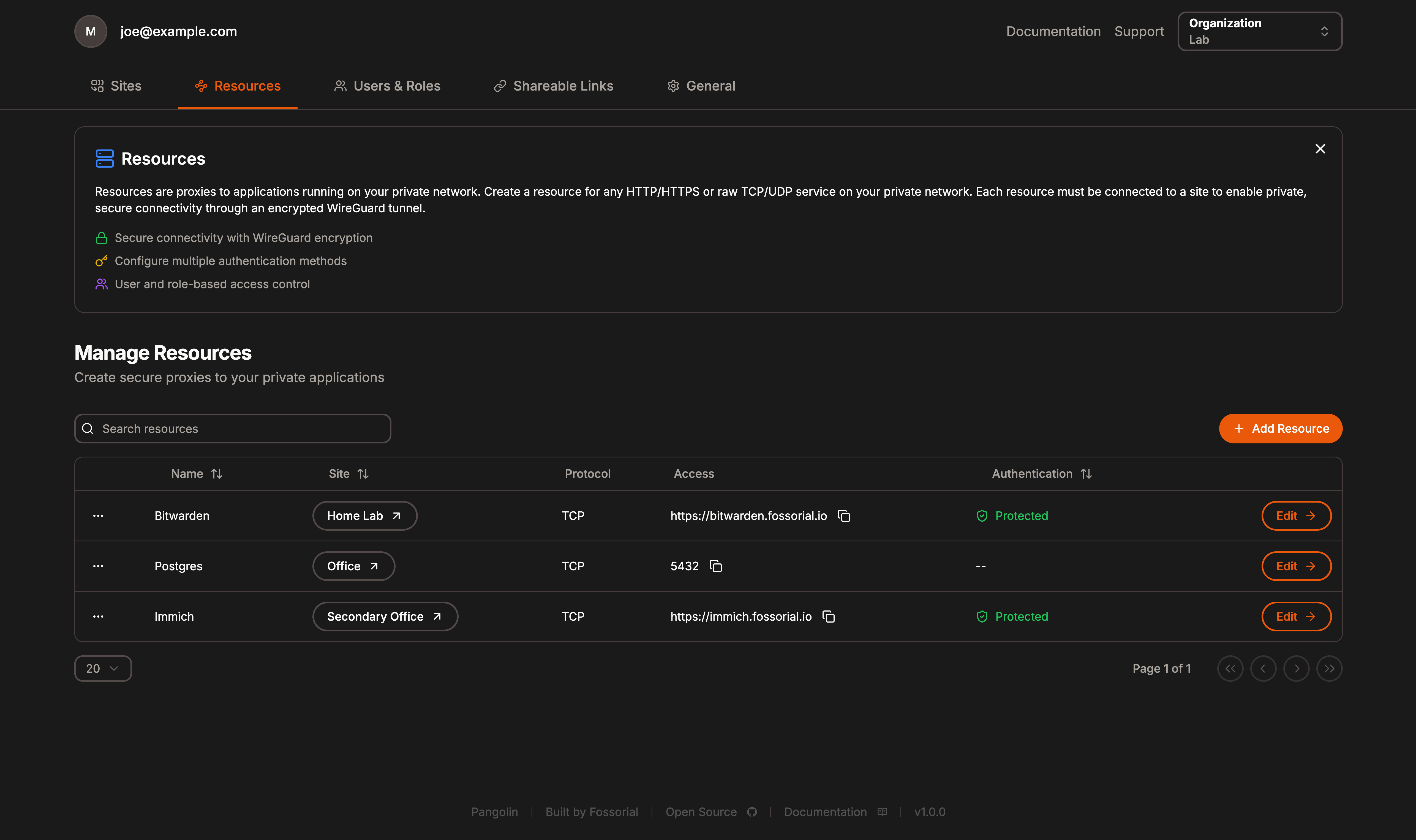Open the Secondary Office site link
Image resolution: width=1416 pixels, height=840 pixels.
(385, 617)
